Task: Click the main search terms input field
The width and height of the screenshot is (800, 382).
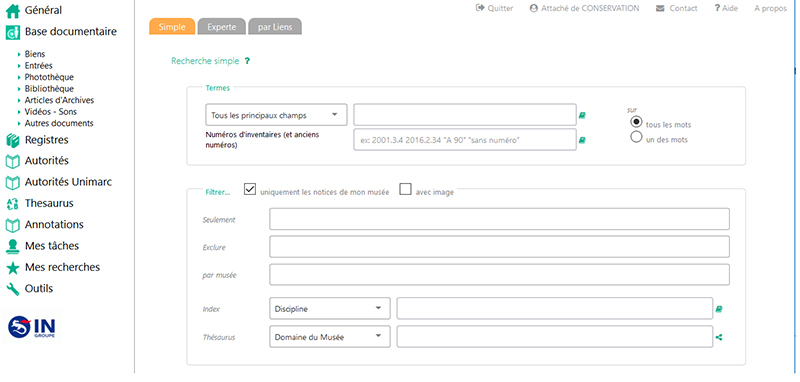Action: tap(465, 115)
